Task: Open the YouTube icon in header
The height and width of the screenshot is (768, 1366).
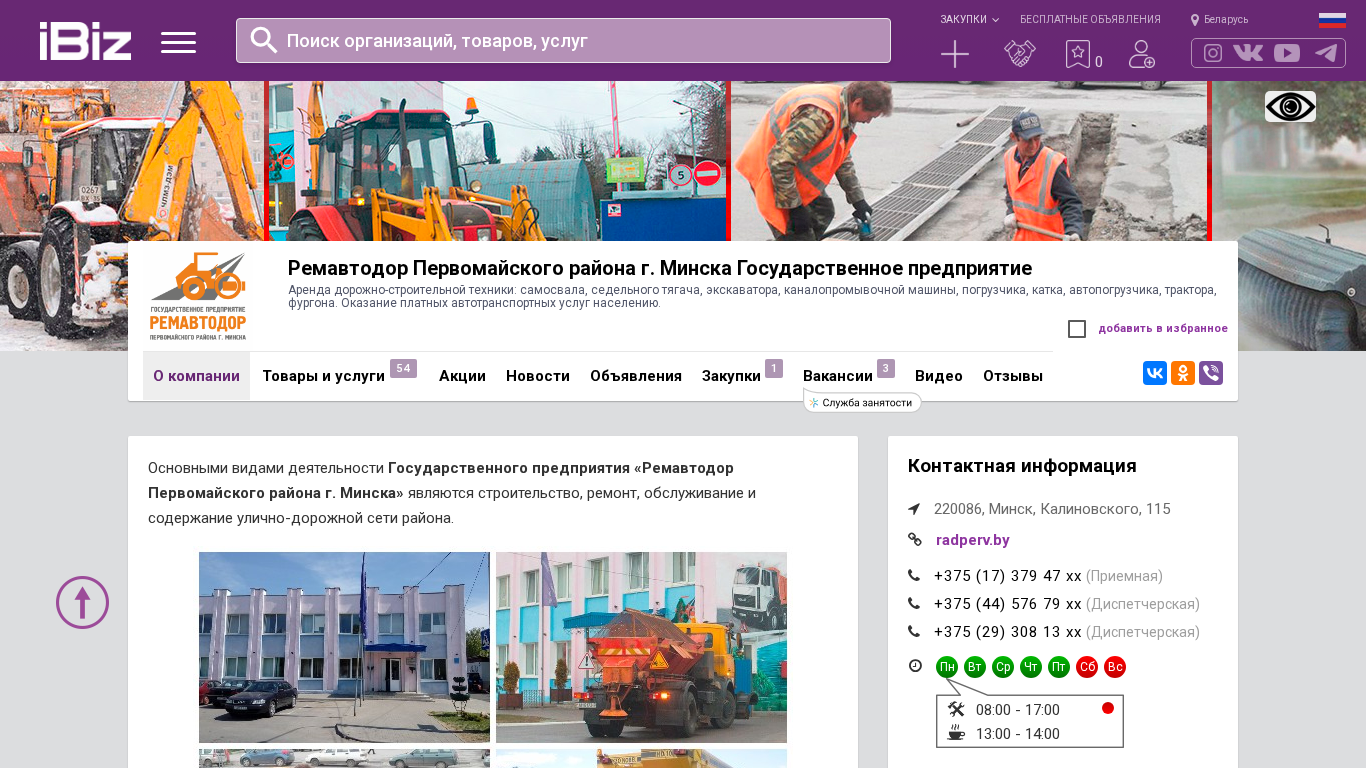Action: (x=1287, y=53)
